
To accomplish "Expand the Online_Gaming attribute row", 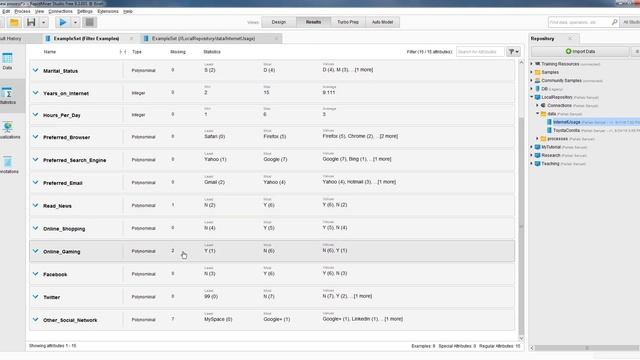I will pyautogui.click(x=36, y=251).
